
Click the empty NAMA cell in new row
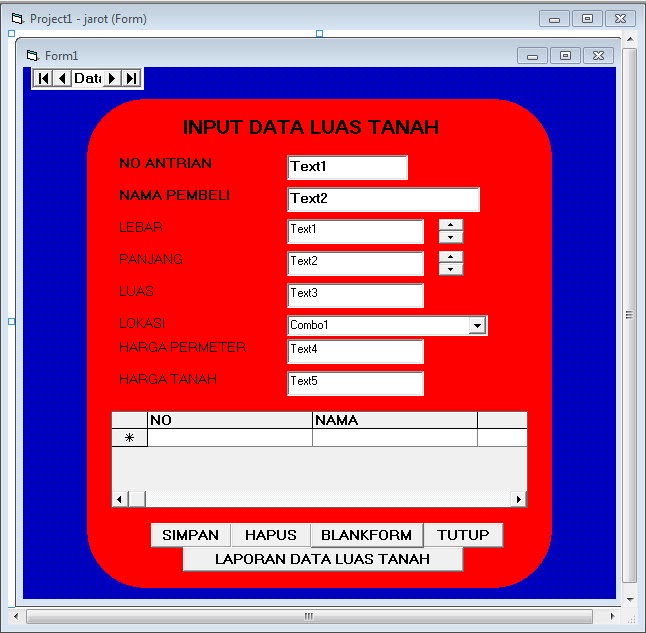395,438
